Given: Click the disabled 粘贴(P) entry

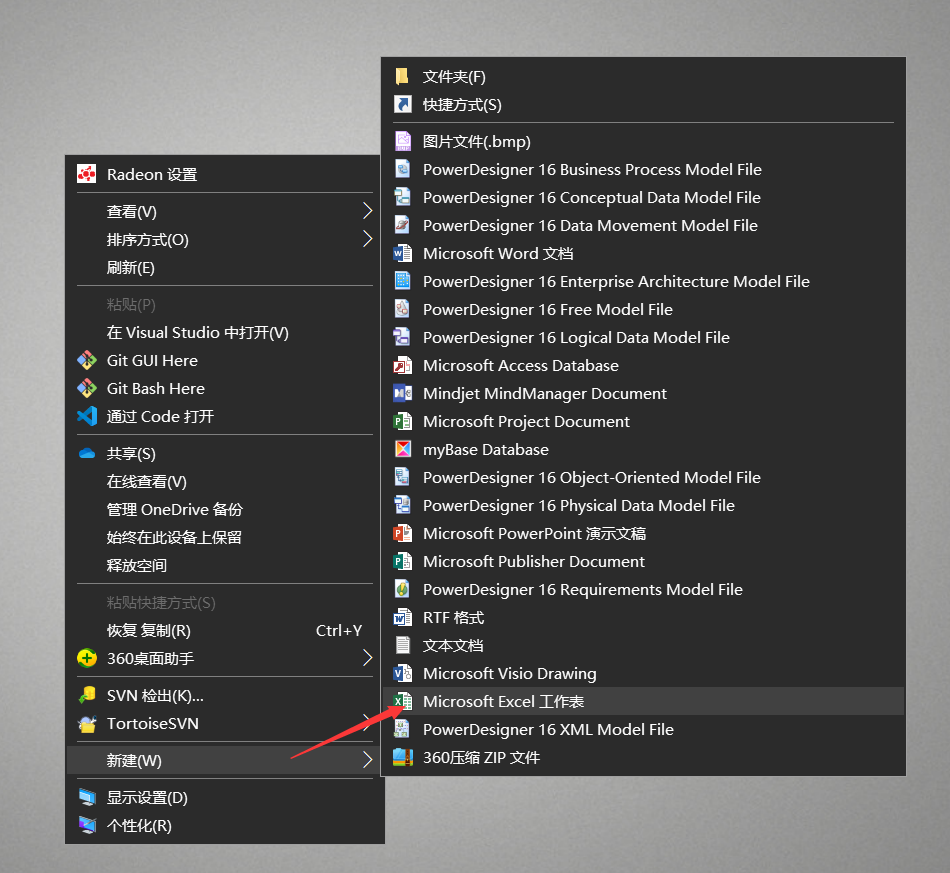Looking at the screenshot, I should 225,304.
